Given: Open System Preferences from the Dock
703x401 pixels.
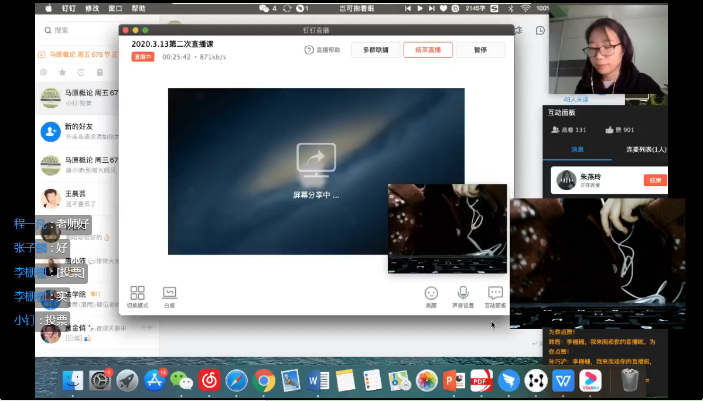Looking at the screenshot, I should (x=100, y=381).
